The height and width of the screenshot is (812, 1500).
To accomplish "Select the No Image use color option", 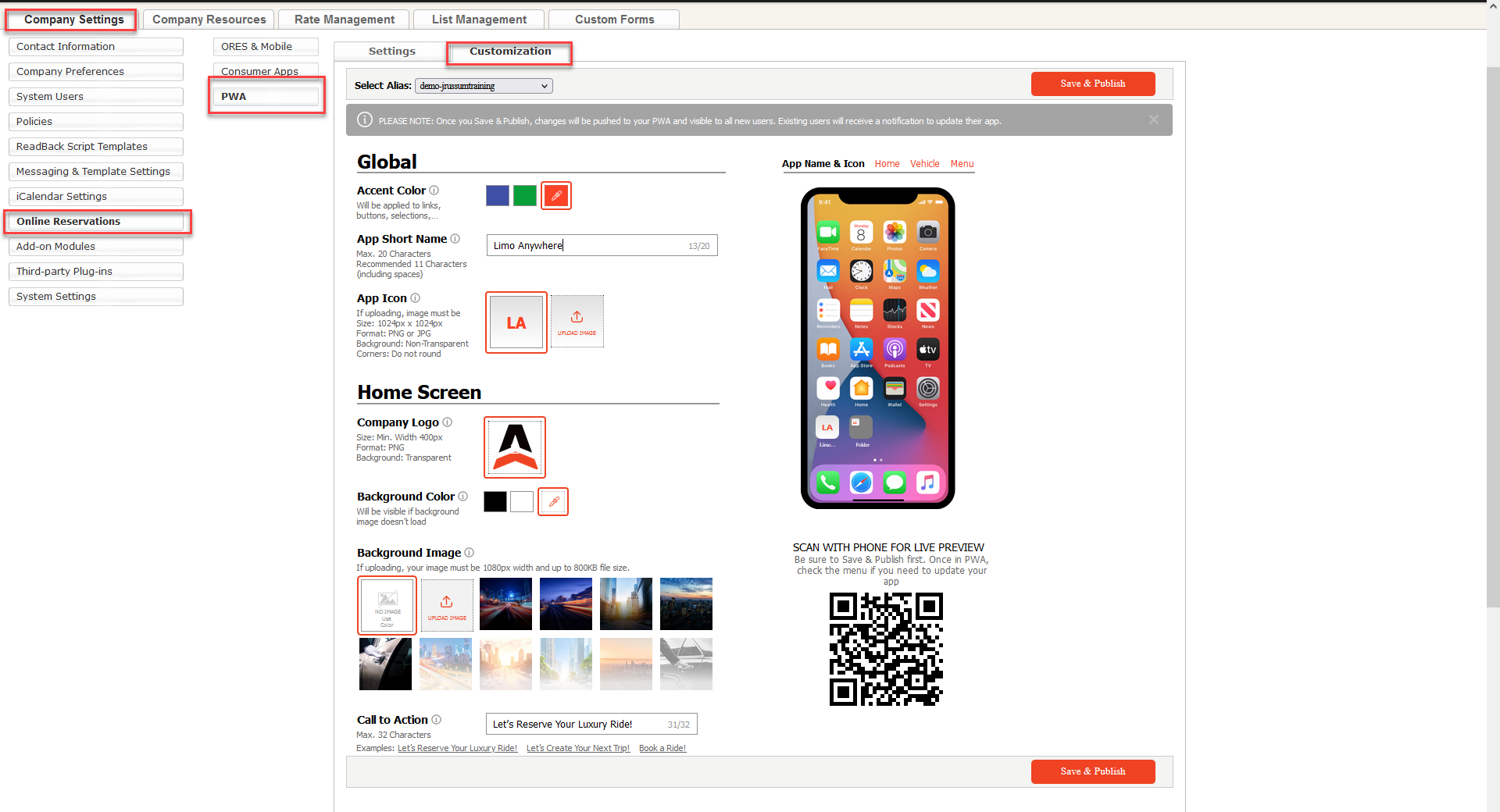I will (x=387, y=605).
